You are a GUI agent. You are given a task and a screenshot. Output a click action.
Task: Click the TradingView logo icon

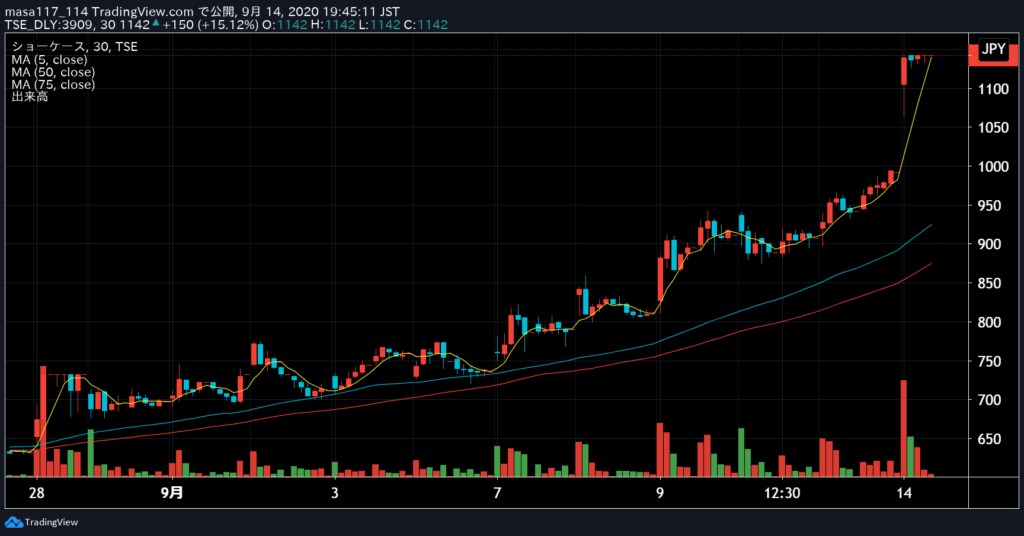tap(13, 522)
